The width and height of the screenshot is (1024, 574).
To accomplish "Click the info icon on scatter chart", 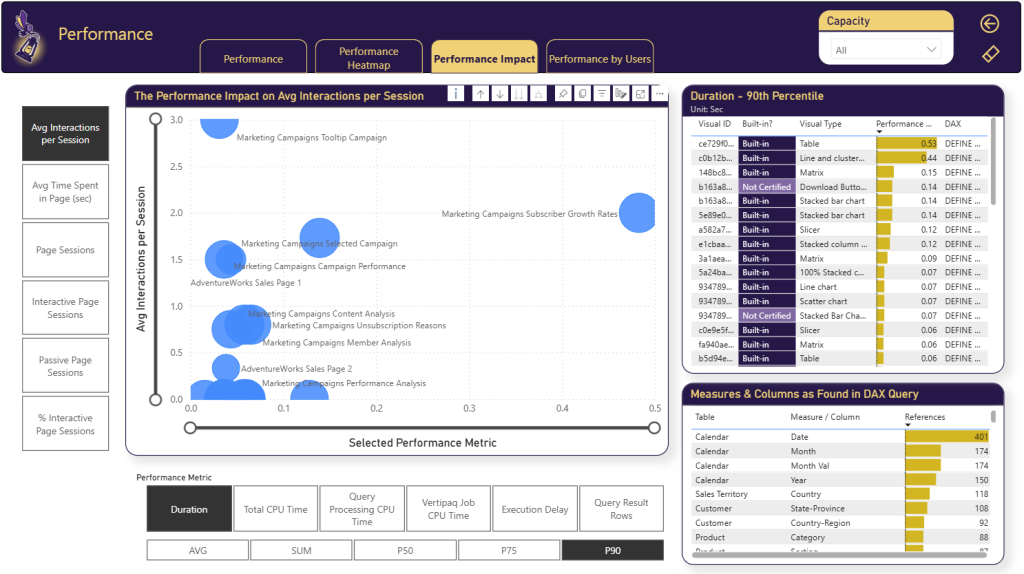I will pos(456,94).
